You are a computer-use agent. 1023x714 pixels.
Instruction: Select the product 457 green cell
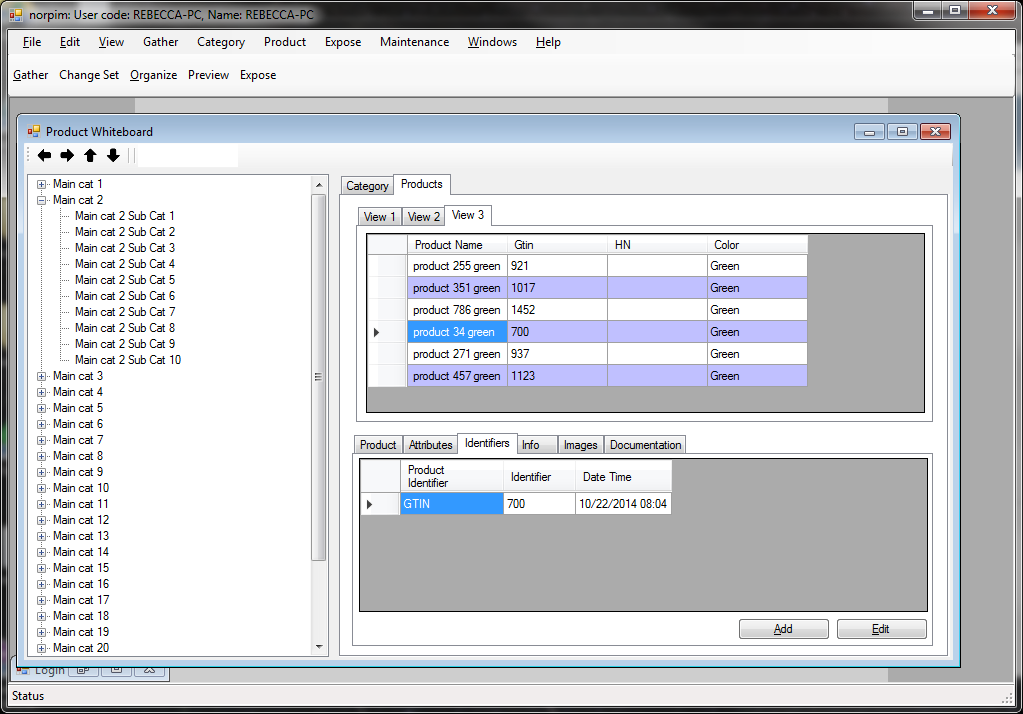coord(457,376)
